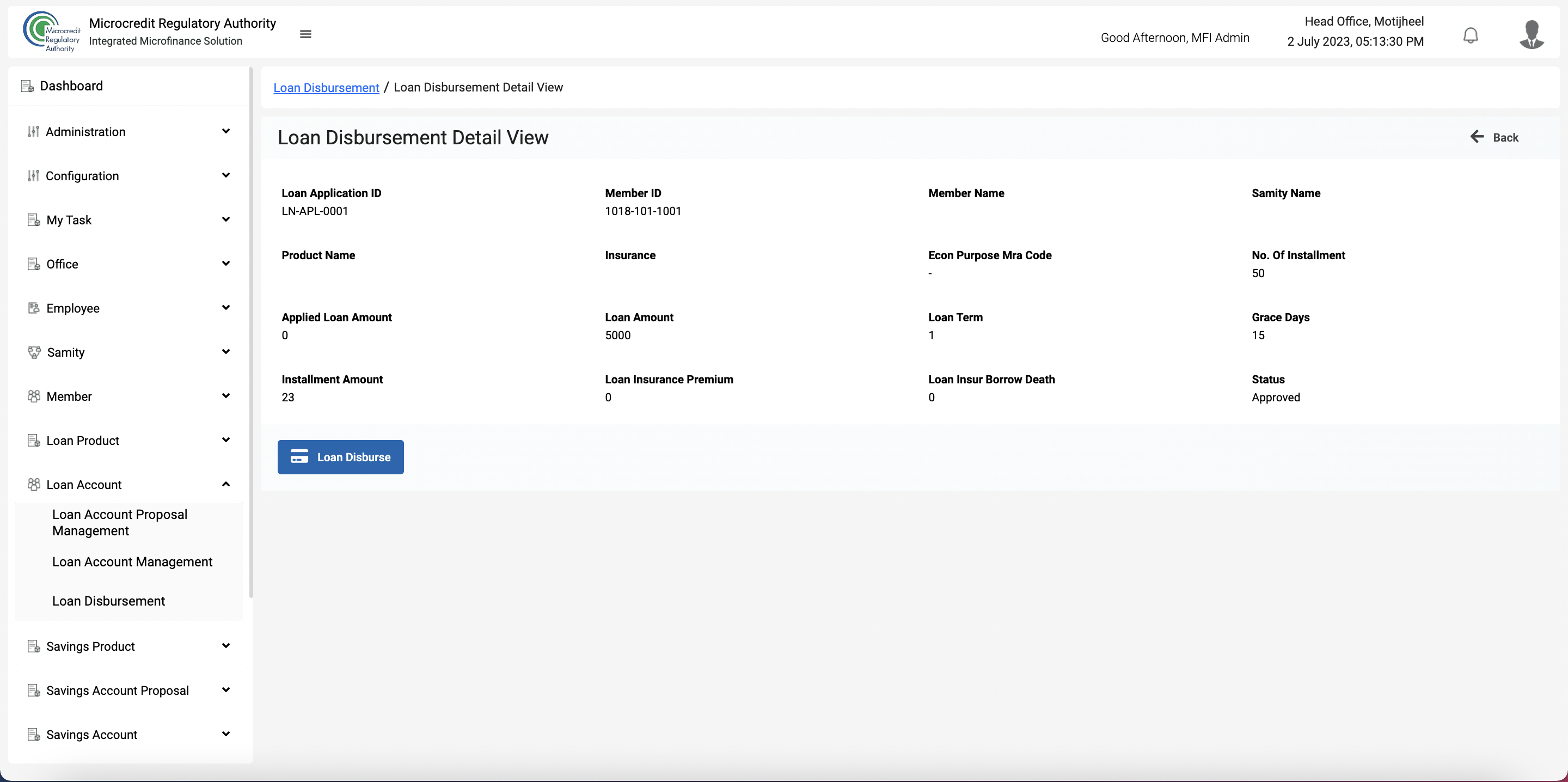Select the Member menu label
This screenshot has width=1568, height=782.
tap(69, 396)
